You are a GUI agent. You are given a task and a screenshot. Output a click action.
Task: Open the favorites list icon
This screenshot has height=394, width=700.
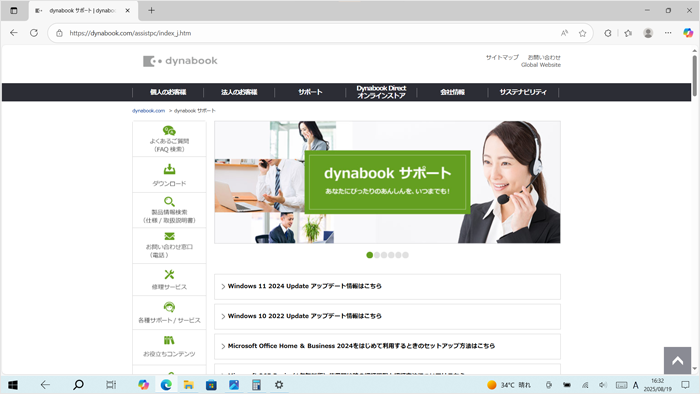[628, 33]
